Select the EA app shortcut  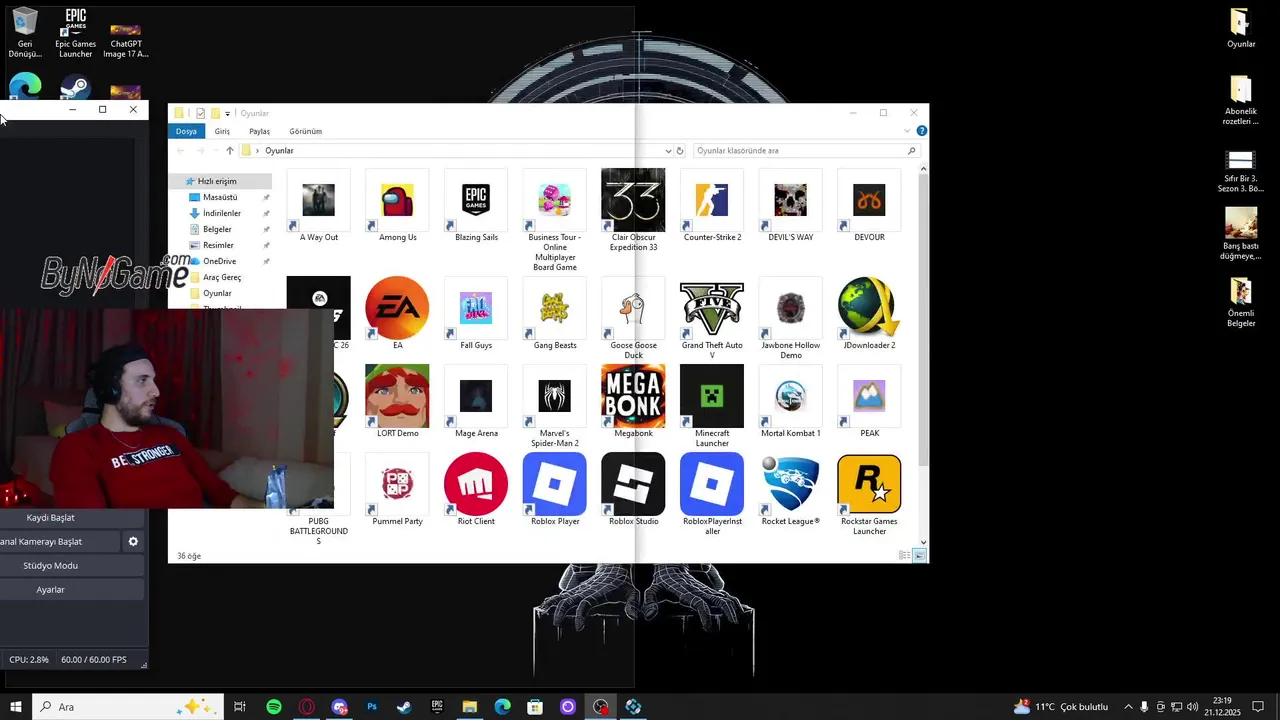[397, 314]
